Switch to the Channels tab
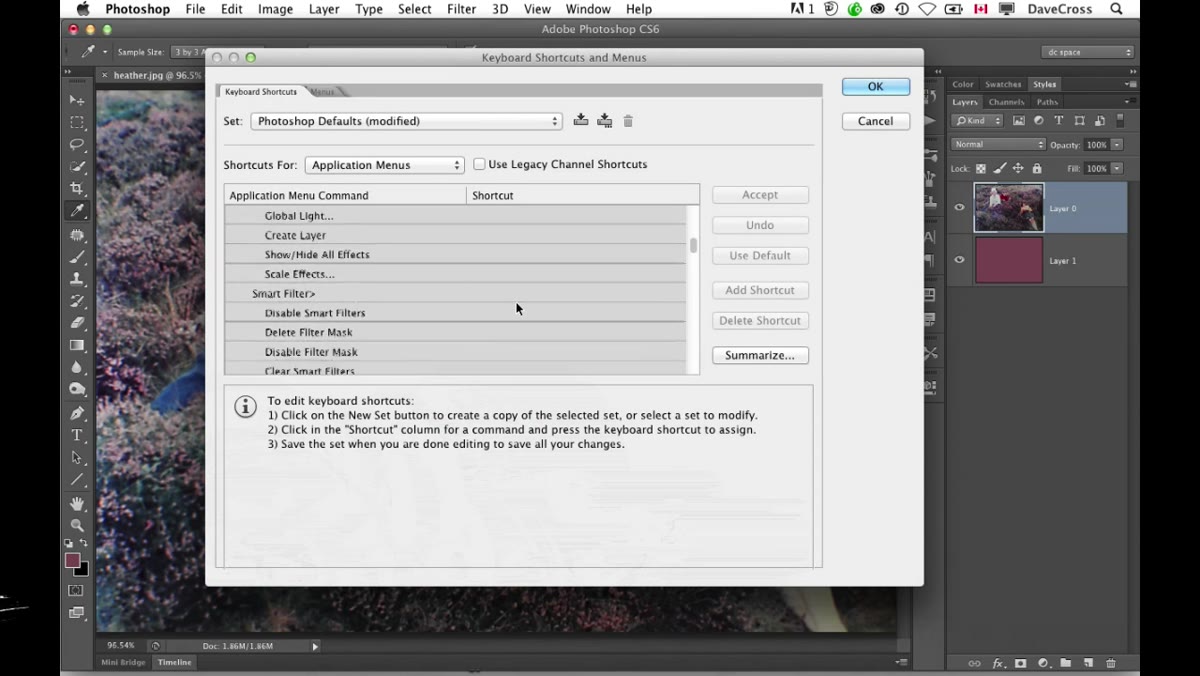This screenshot has width=1200, height=676. pos(1006,101)
